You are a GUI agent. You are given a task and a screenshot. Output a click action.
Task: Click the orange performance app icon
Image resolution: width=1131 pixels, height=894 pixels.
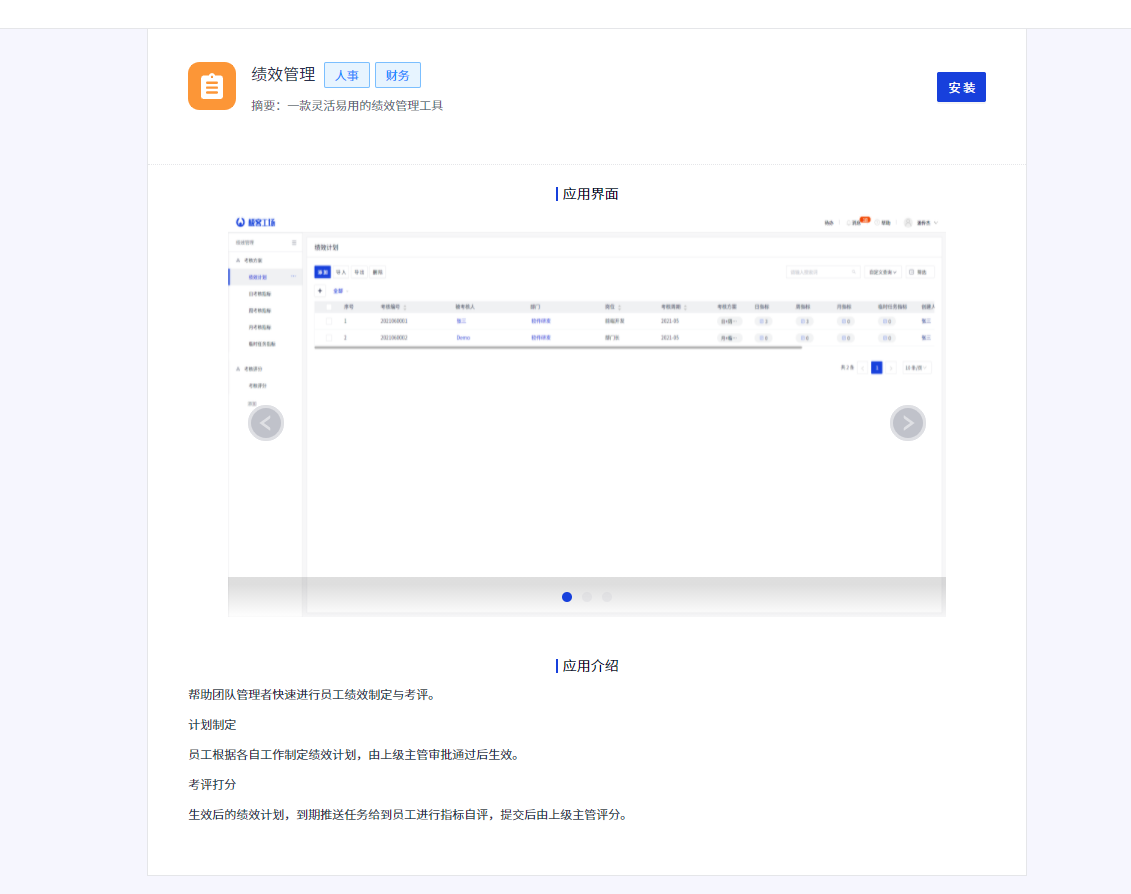[211, 87]
